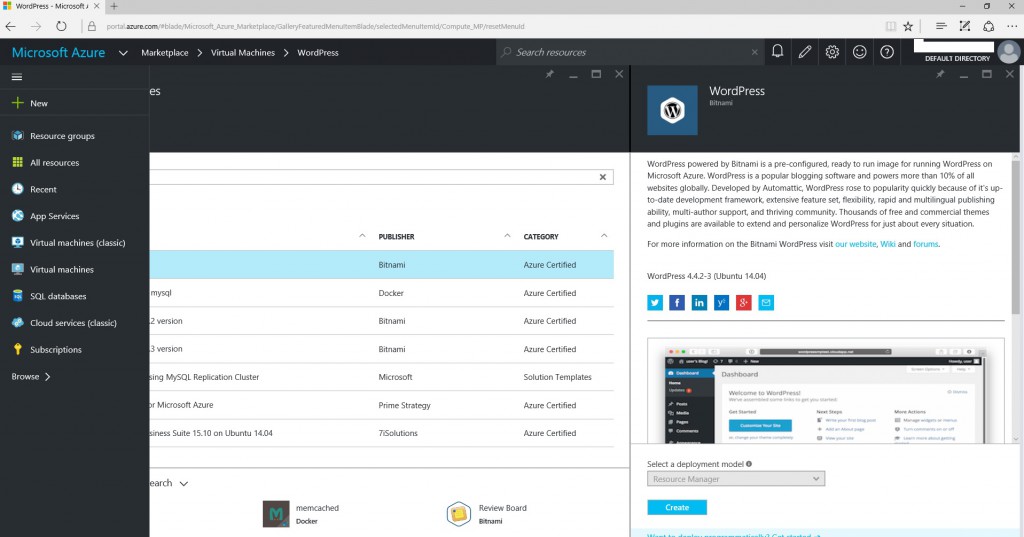This screenshot has width=1024, height=537.
Task: Select the highlighted Bitnami Azure Certified row
Action: [381, 265]
